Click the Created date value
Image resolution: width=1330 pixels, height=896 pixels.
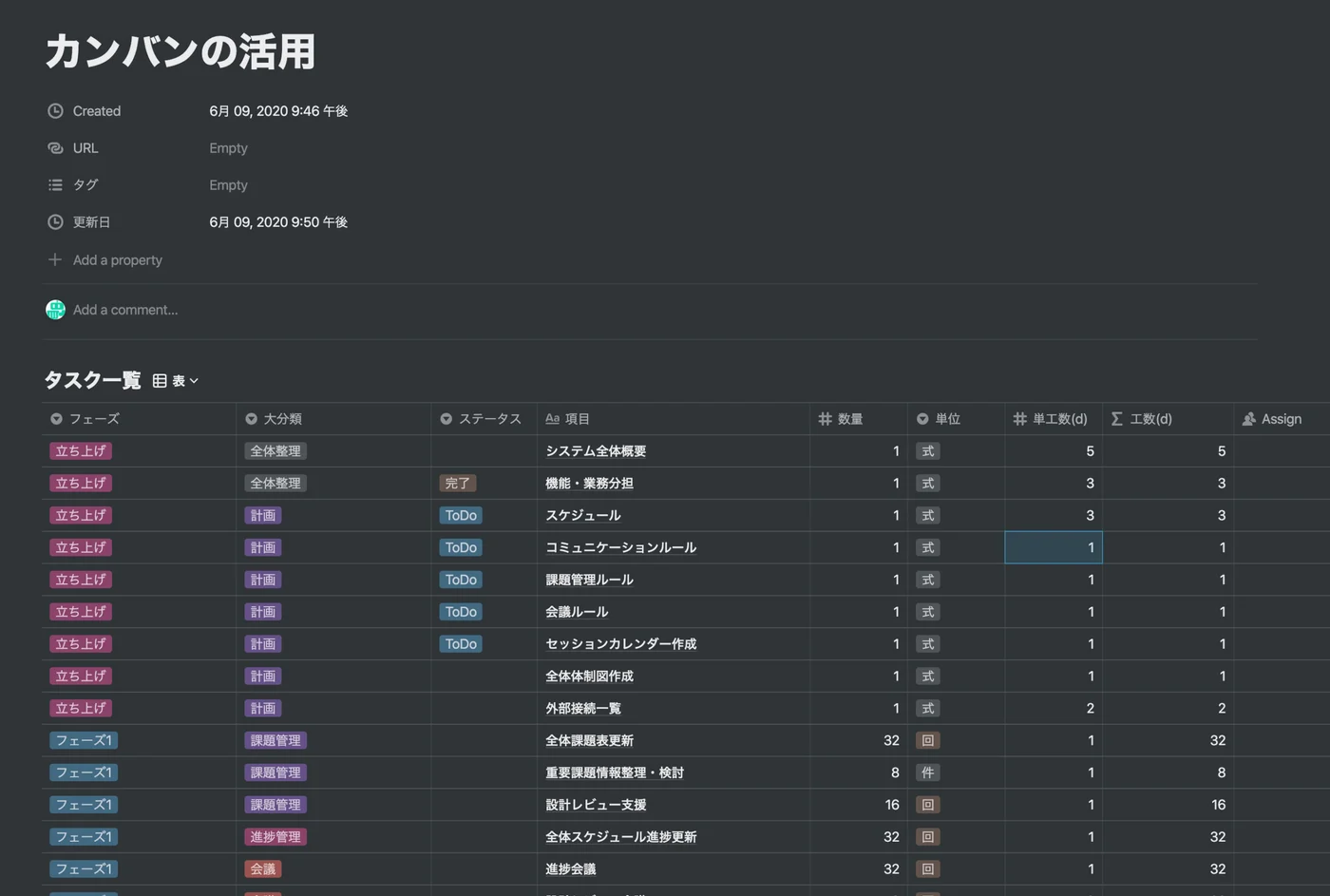278,111
